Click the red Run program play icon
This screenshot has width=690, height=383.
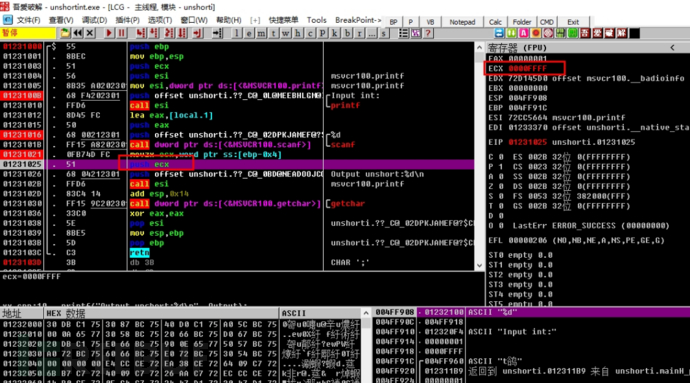(x=109, y=33)
